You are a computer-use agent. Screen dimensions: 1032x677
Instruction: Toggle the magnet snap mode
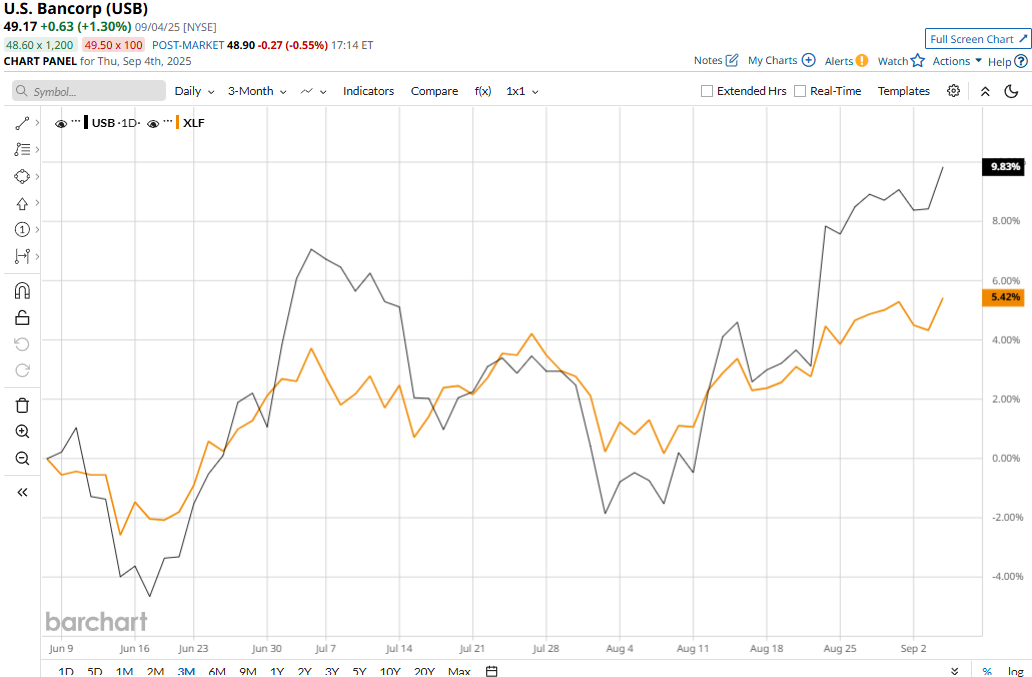tap(22, 291)
